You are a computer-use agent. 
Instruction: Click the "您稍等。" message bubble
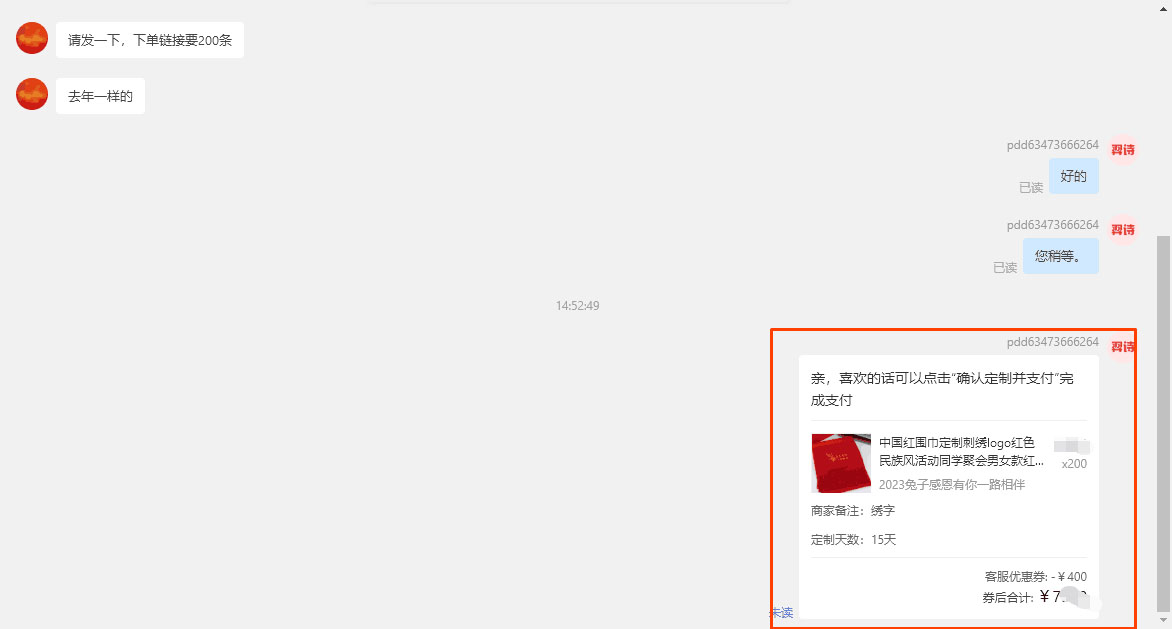click(x=1060, y=256)
